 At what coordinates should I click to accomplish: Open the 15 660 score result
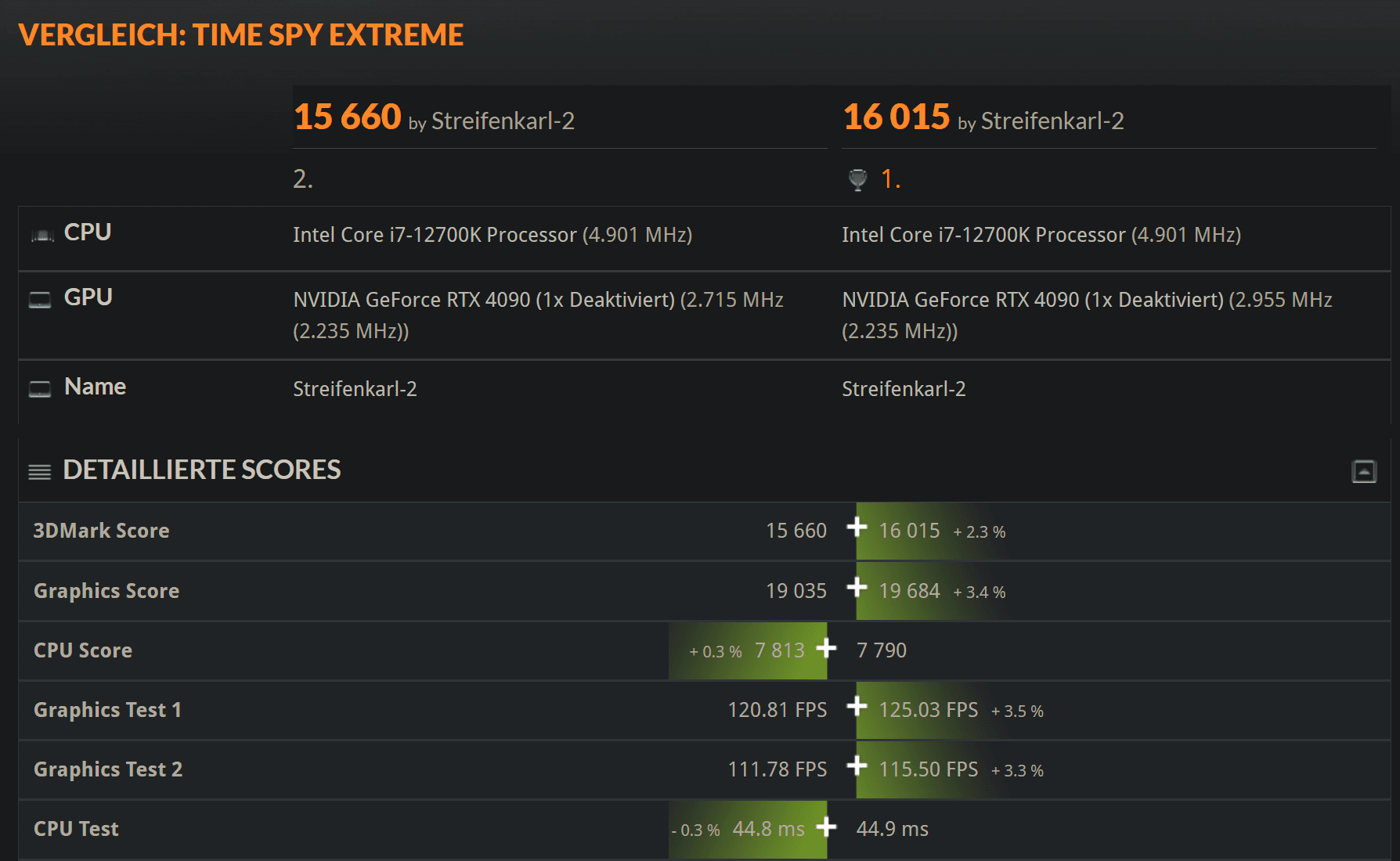(x=347, y=117)
